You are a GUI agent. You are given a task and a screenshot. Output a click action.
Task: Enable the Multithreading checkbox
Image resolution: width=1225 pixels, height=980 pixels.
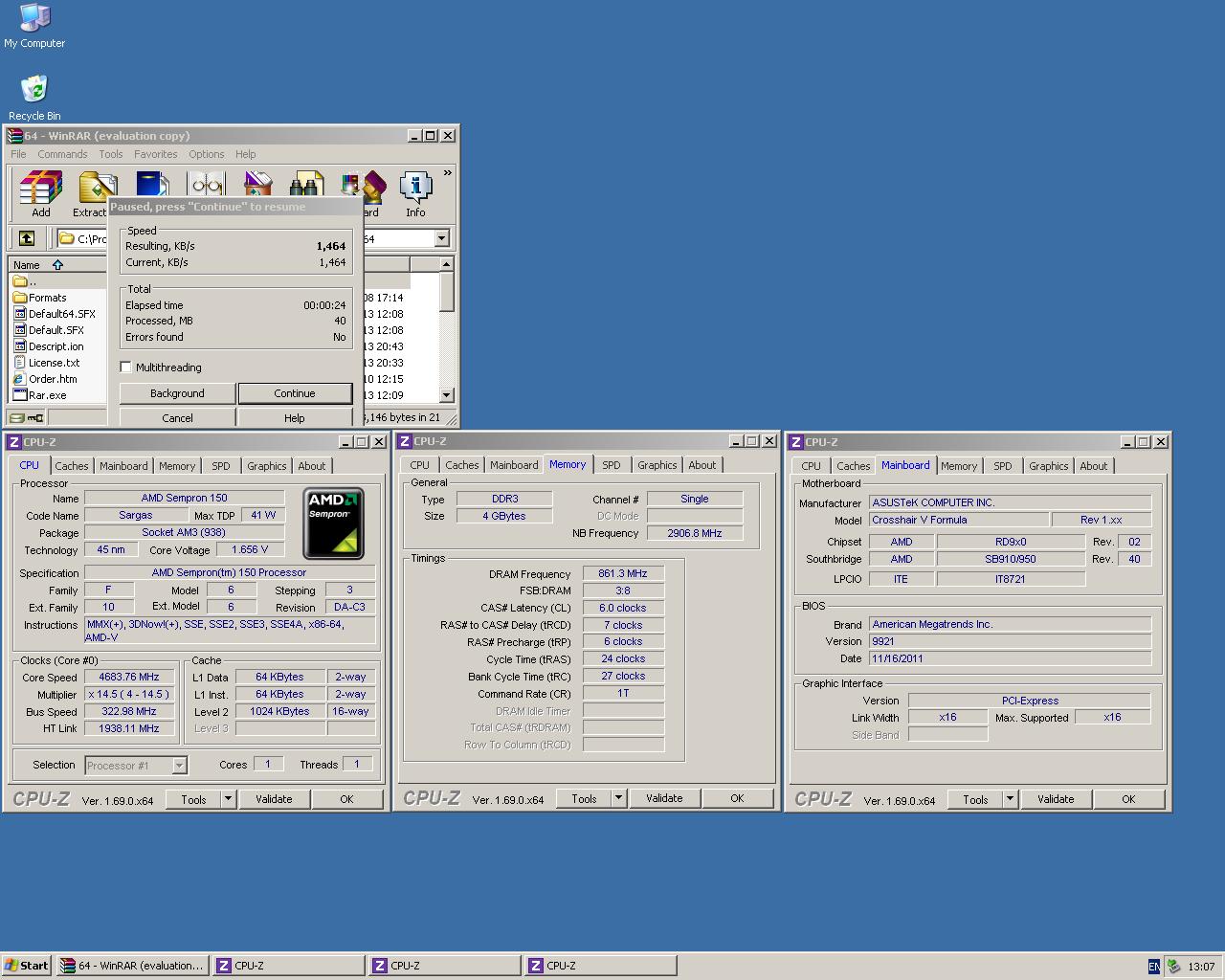tap(125, 367)
